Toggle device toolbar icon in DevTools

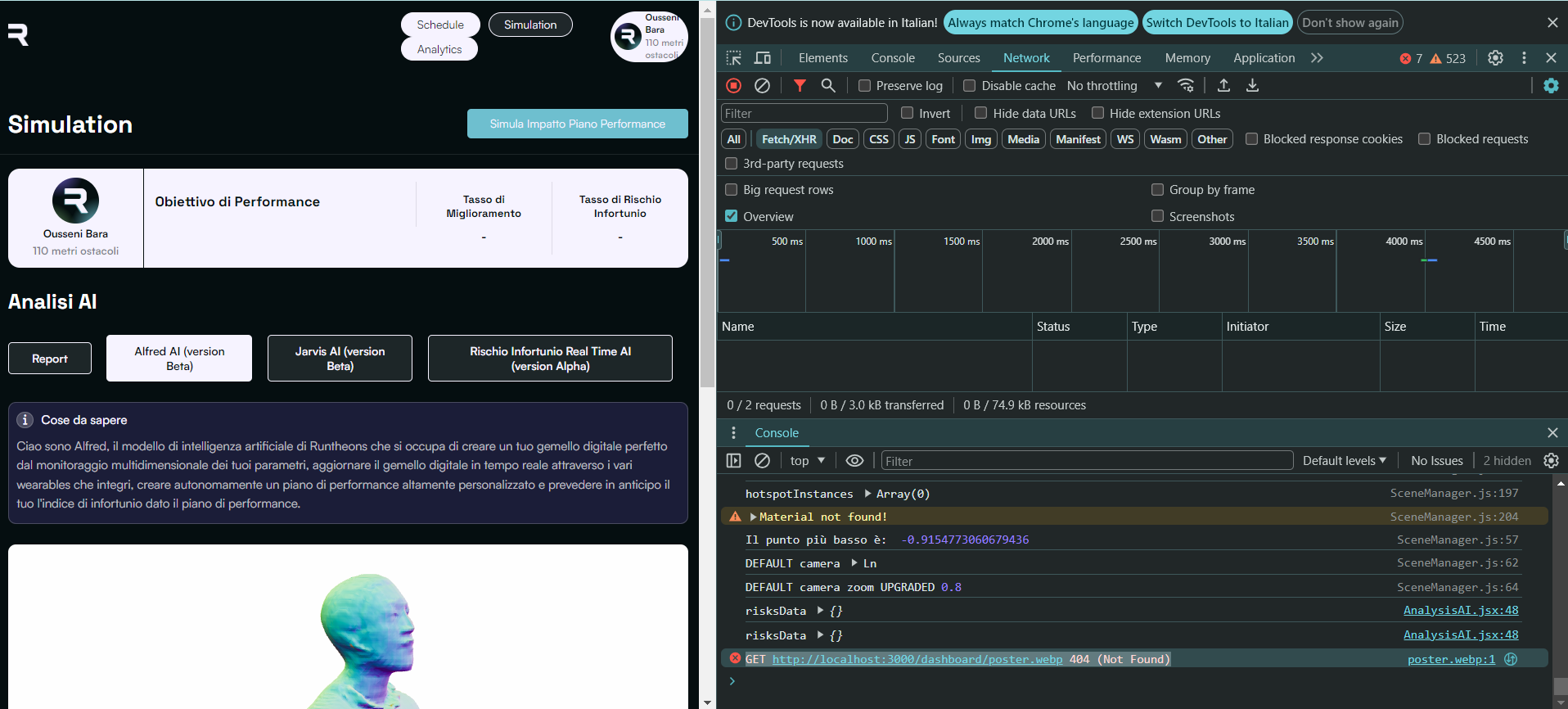pos(763,58)
